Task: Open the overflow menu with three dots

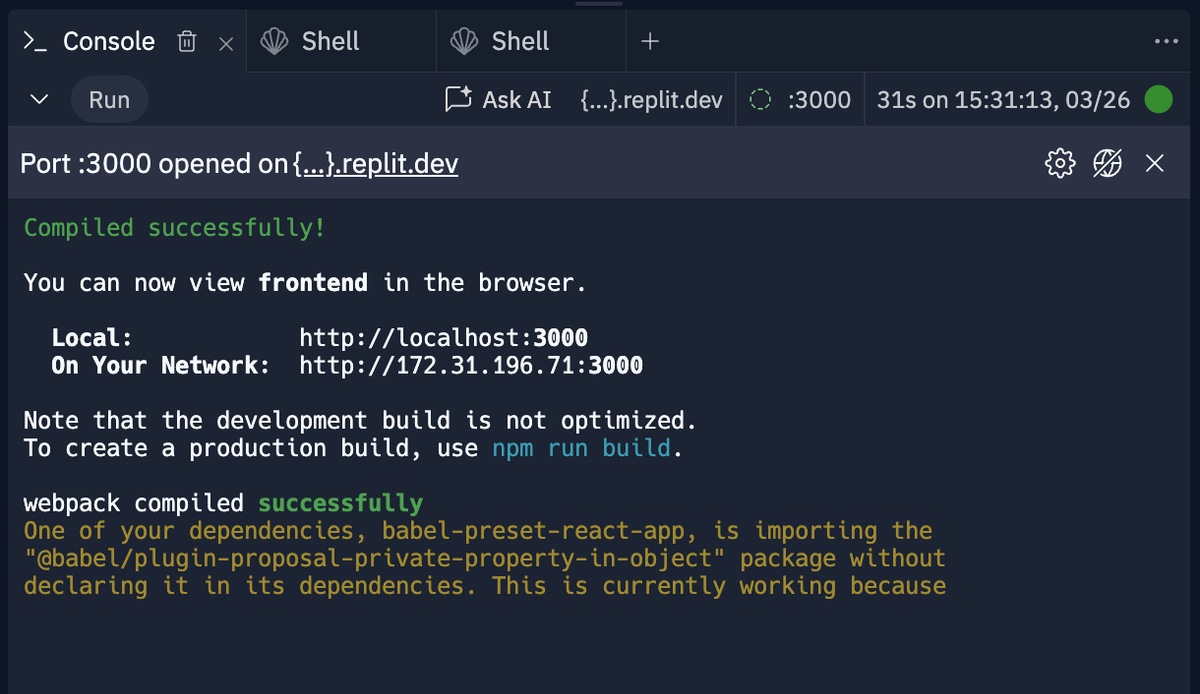Action: pyautogui.click(x=1167, y=41)
